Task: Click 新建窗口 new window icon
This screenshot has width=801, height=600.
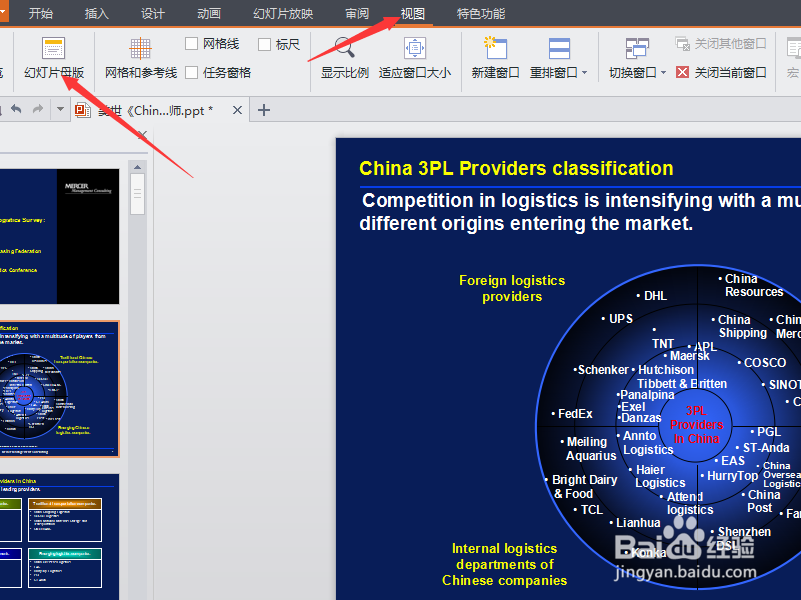Action: coord(495,48)
